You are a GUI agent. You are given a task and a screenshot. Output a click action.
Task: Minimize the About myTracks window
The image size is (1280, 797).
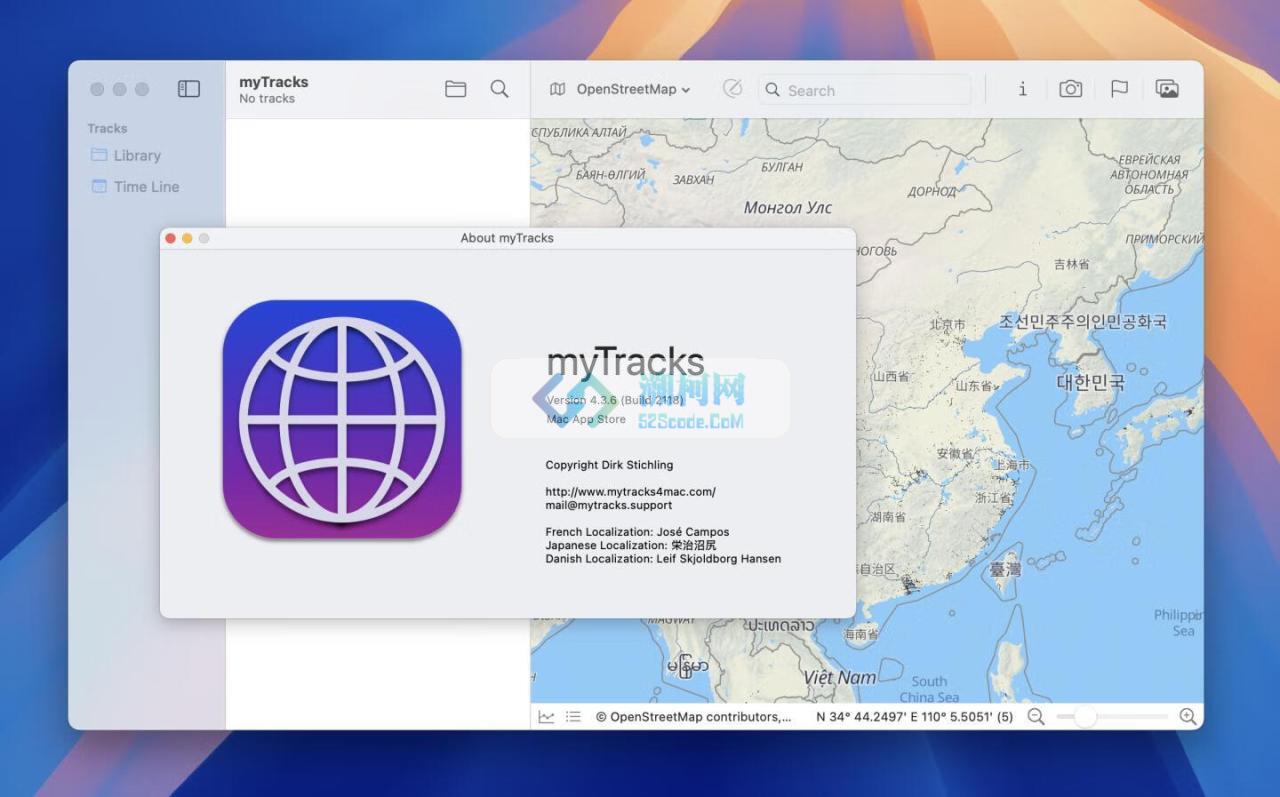(x=187, y=238)
